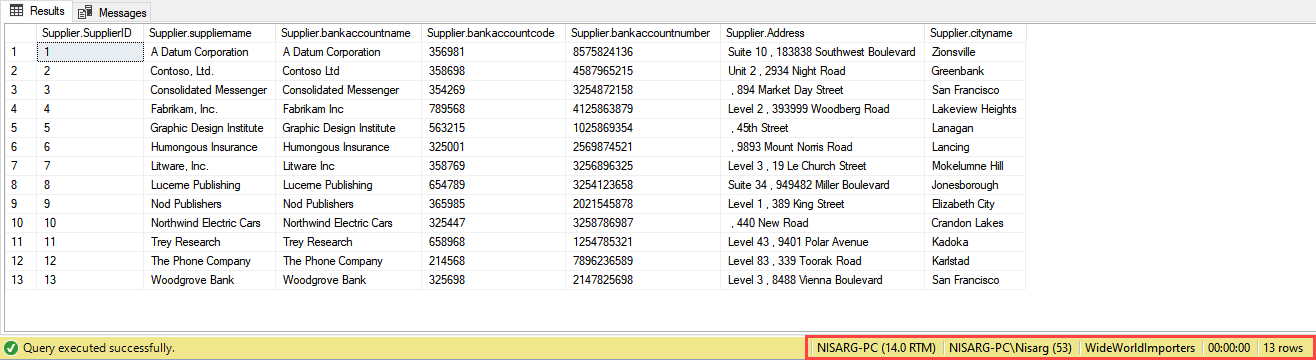Click the Messages tab icon
Image resolution: width=1316 pixels, height=360 pixels.
[x=86, y=12]
